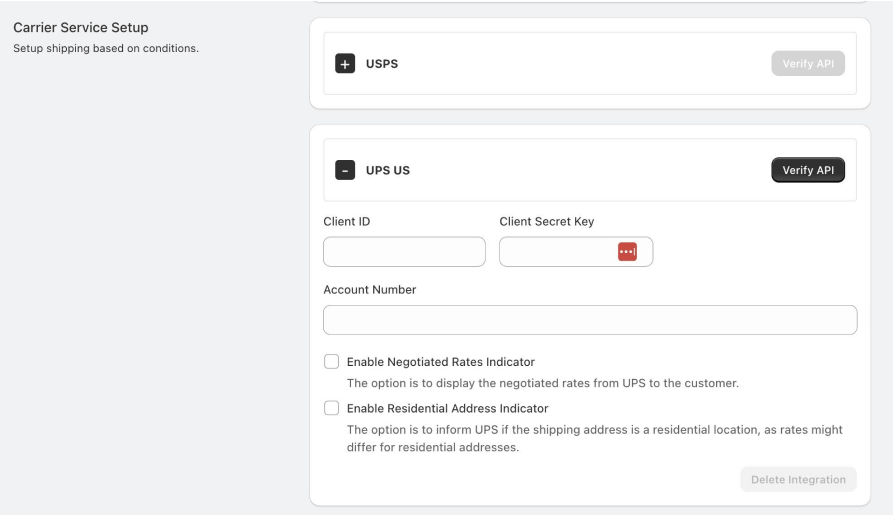Click the residential address description text
894x515 pixels.
(x=595, y=439)
